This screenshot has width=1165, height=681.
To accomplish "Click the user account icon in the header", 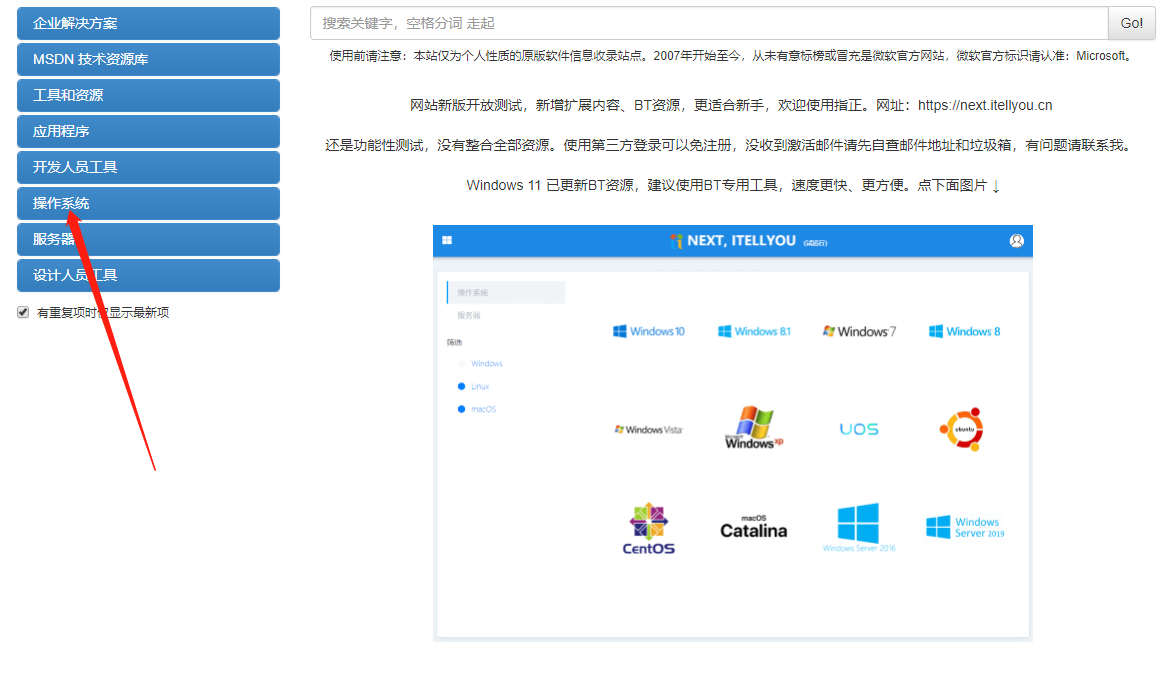I will [x=1017, y=240].
